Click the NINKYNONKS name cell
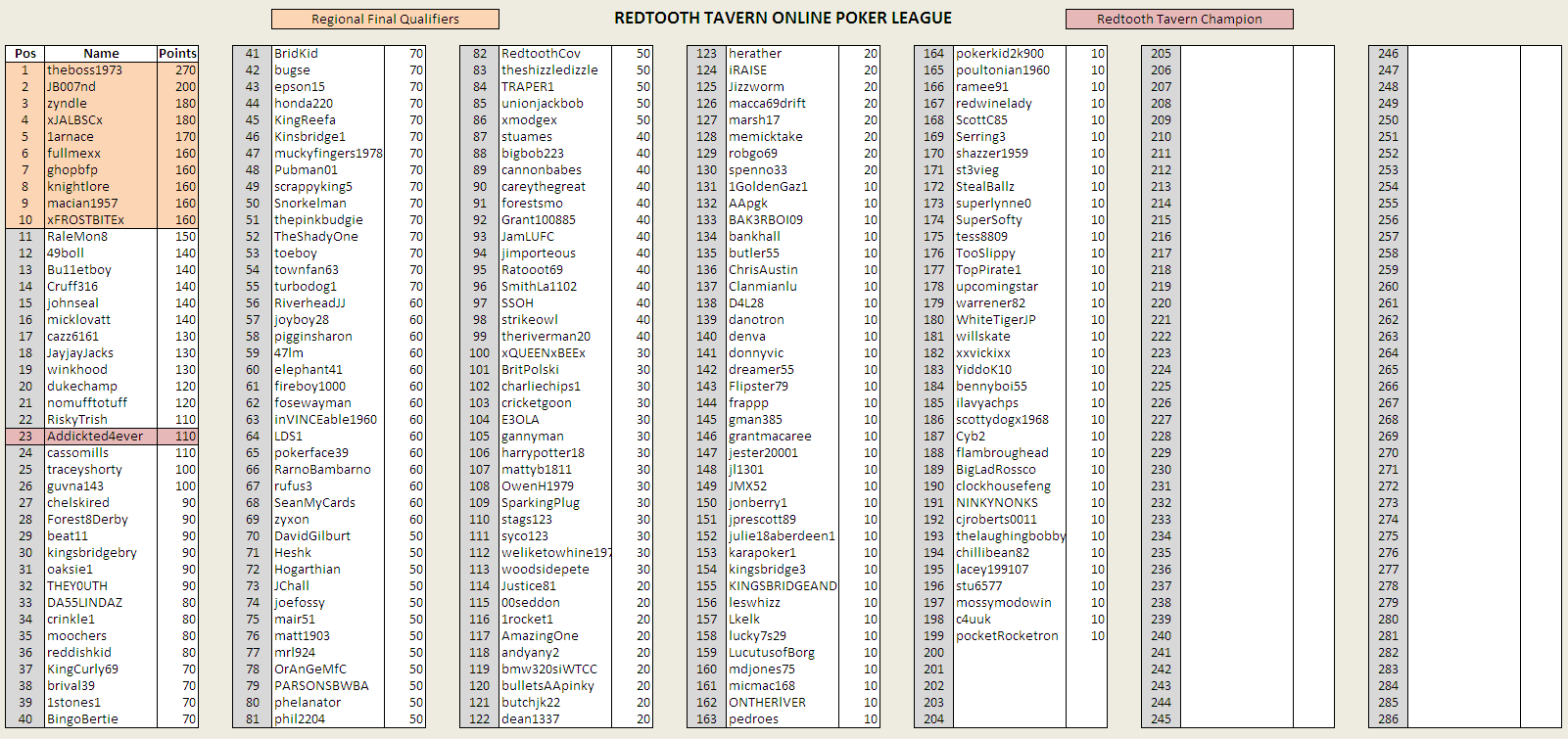Viewport: 1568px width, 739px height. click(1010, 503)
